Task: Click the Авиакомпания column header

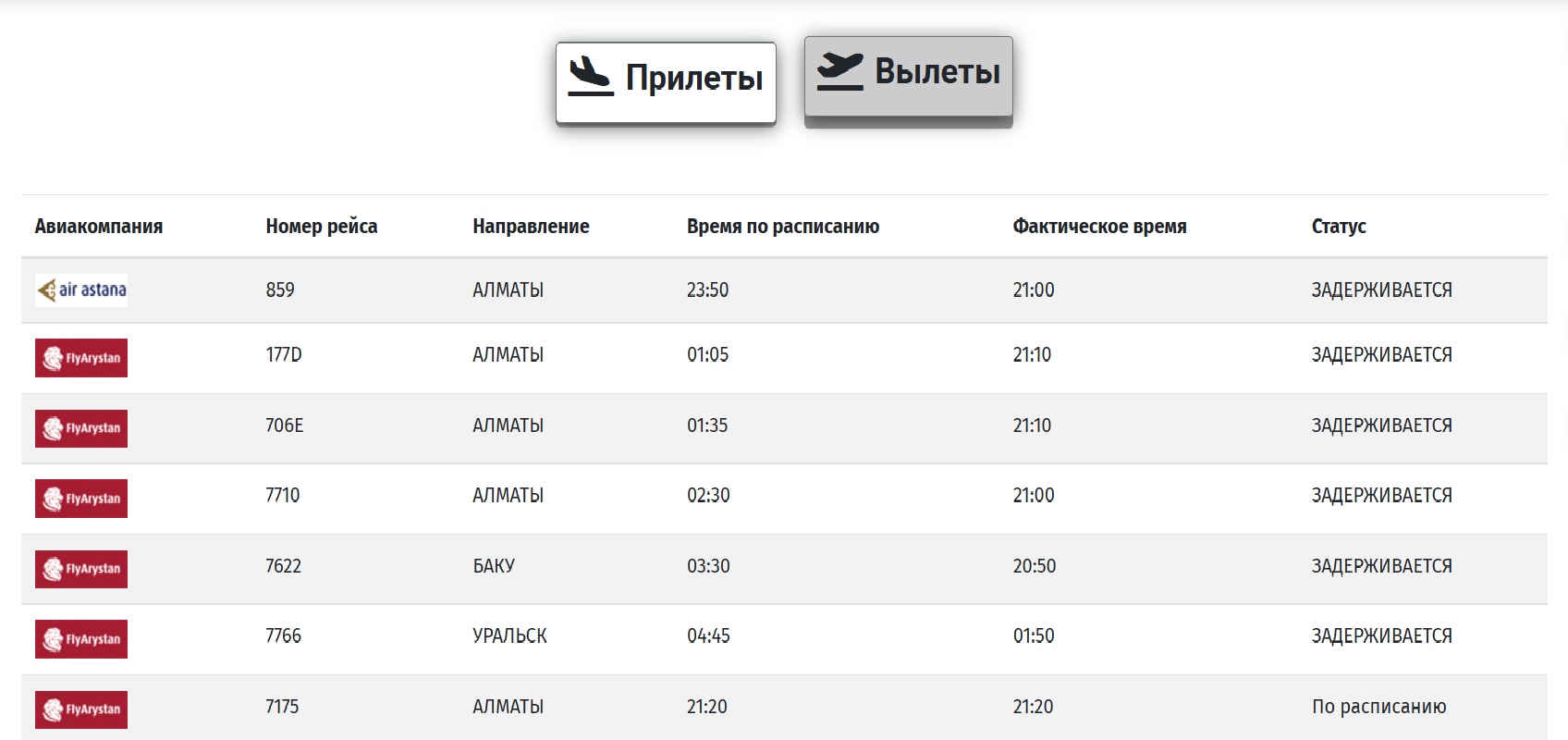Action: (99, 227)
